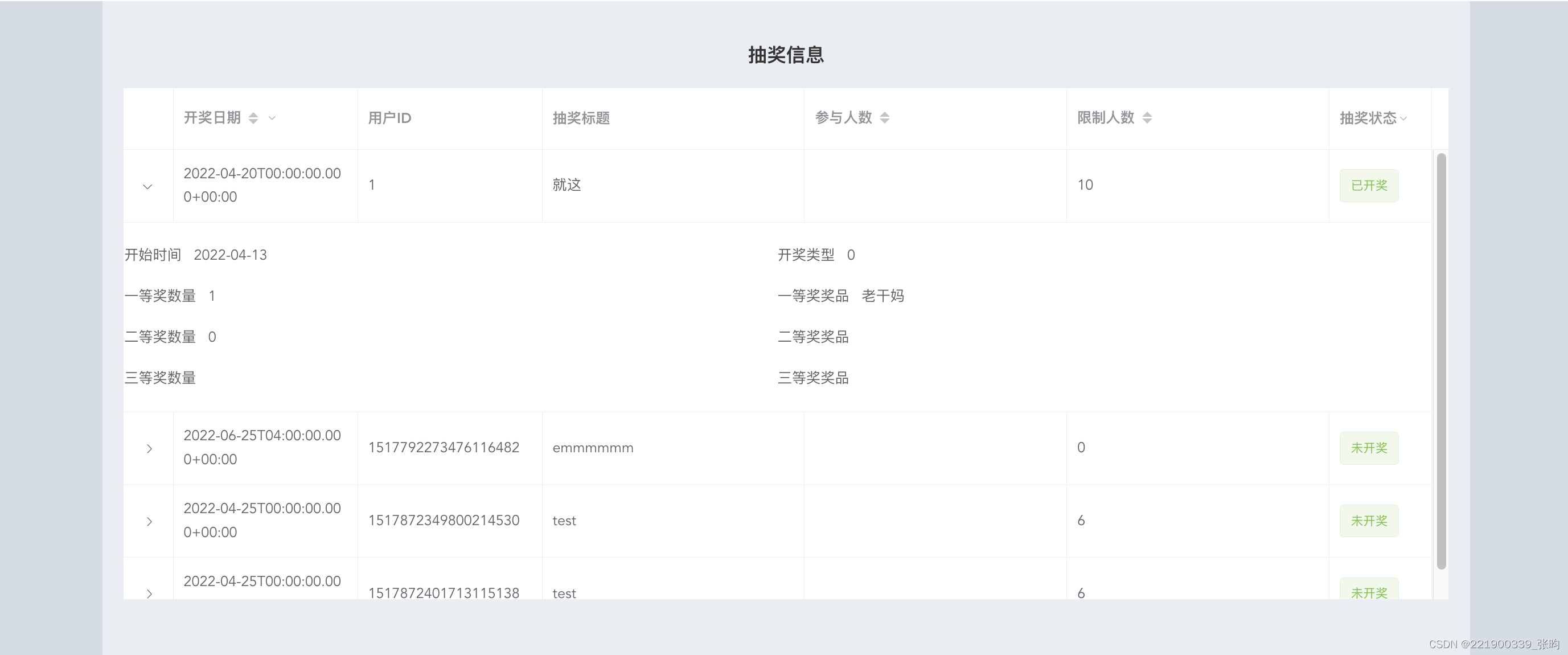The width and height of the screenshot is (1568, 655).
Task: Open the 抽奖状态 filter icon
Action: click(x=1402, y=119)
